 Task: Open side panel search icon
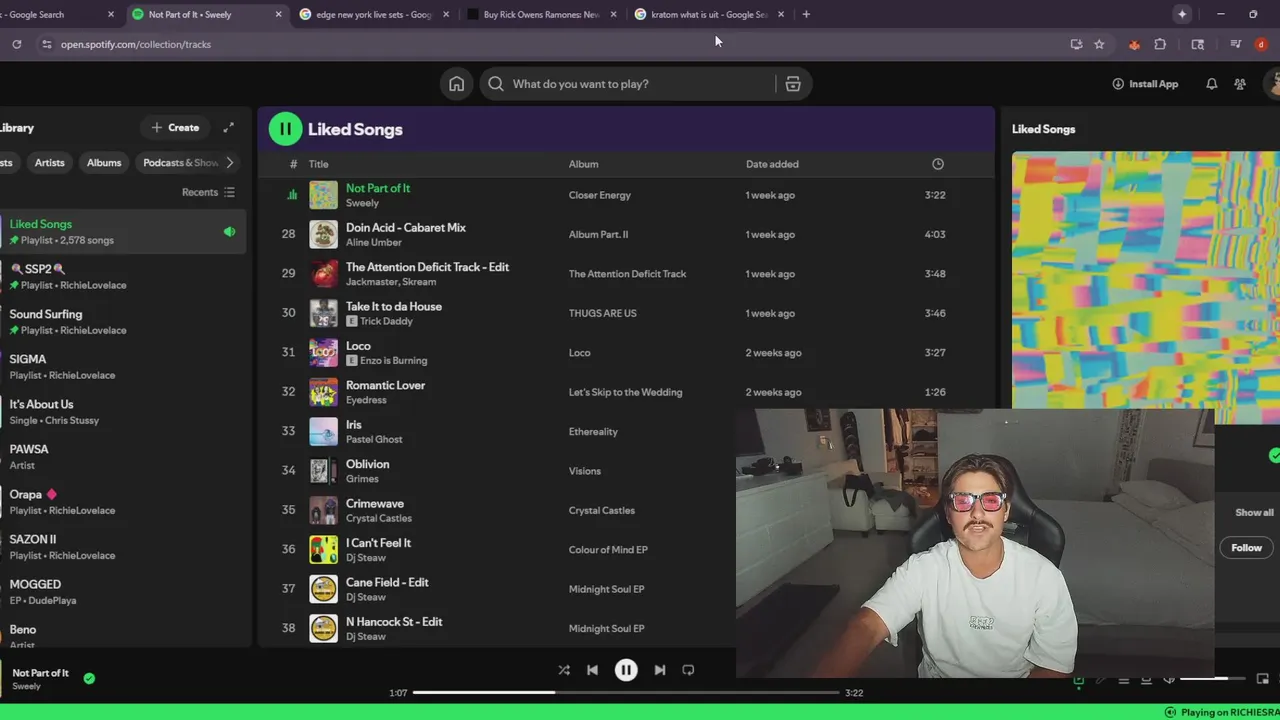coord(1198,44)
